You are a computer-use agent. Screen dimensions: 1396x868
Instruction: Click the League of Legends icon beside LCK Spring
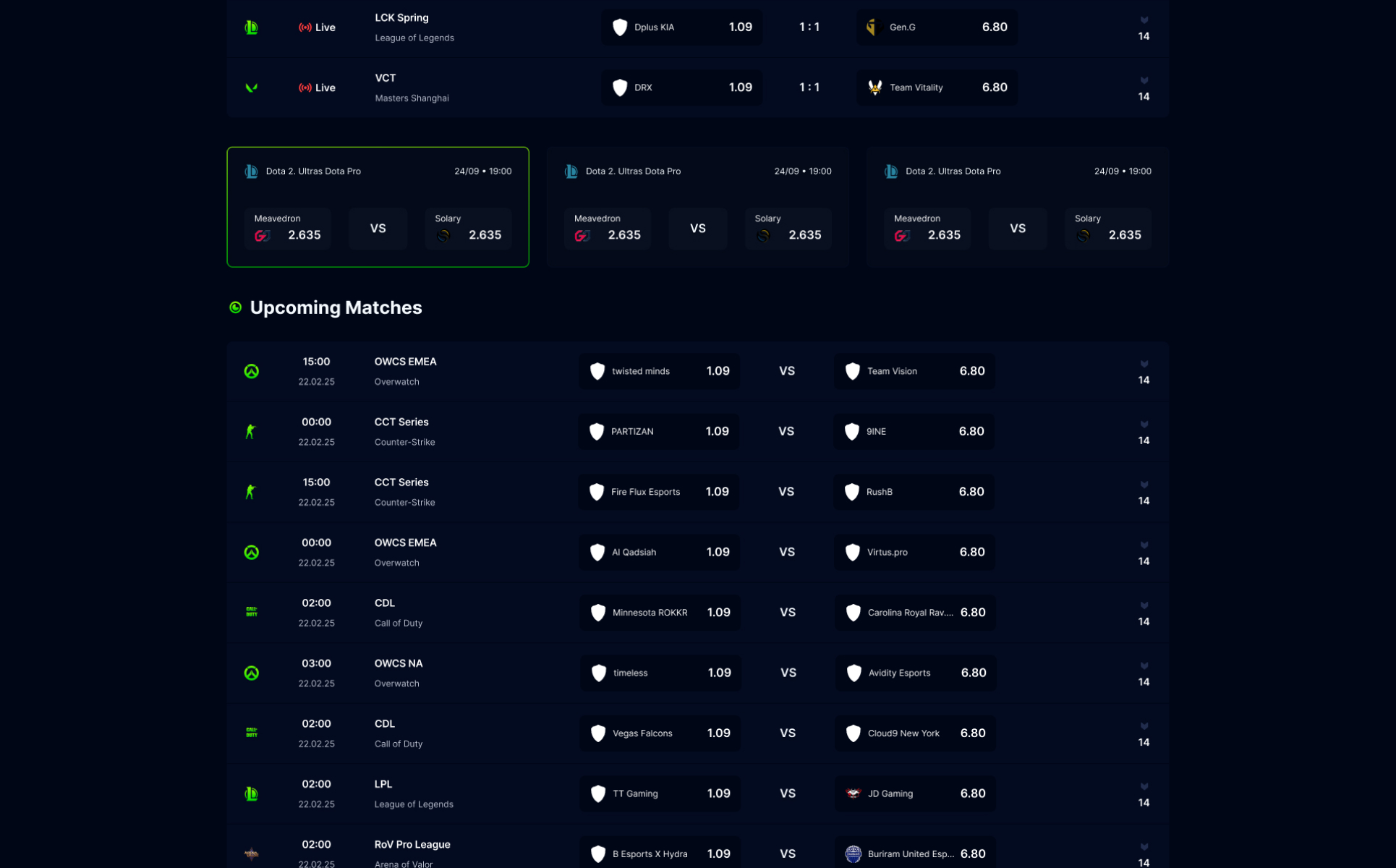251,27
